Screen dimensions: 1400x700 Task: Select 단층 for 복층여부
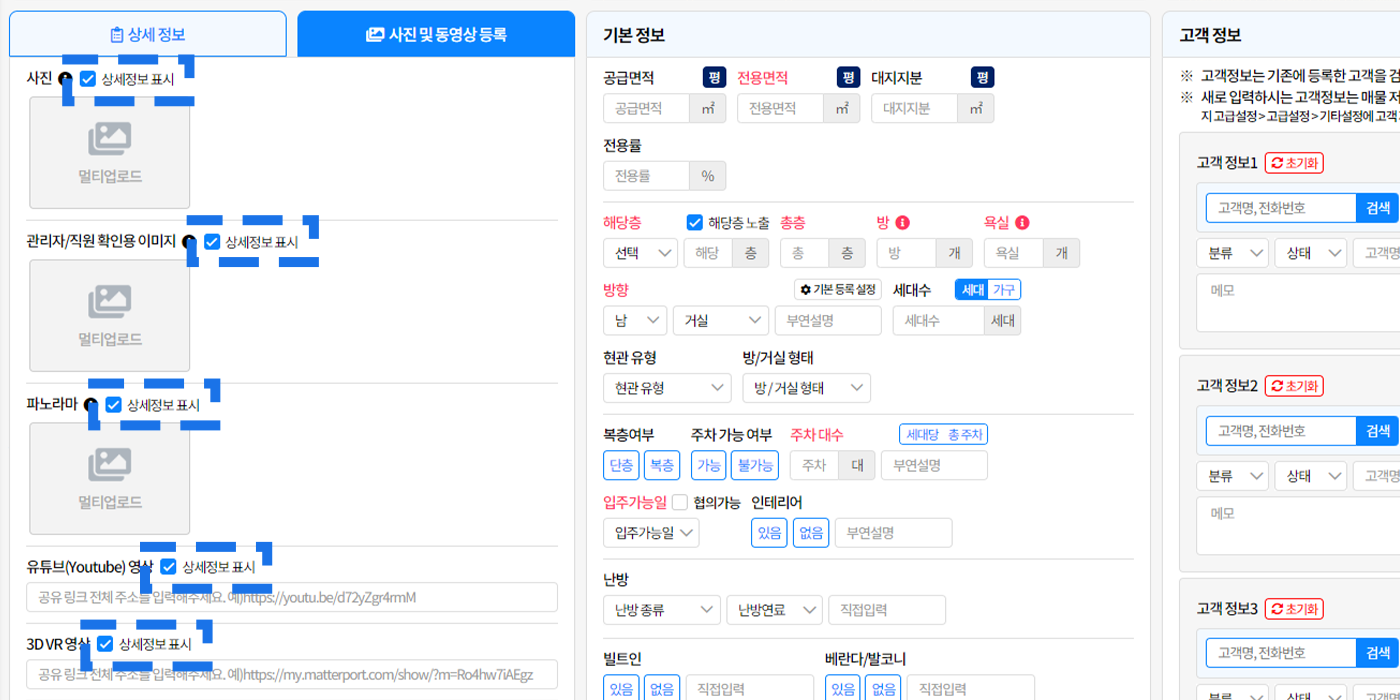click(621, 465)
